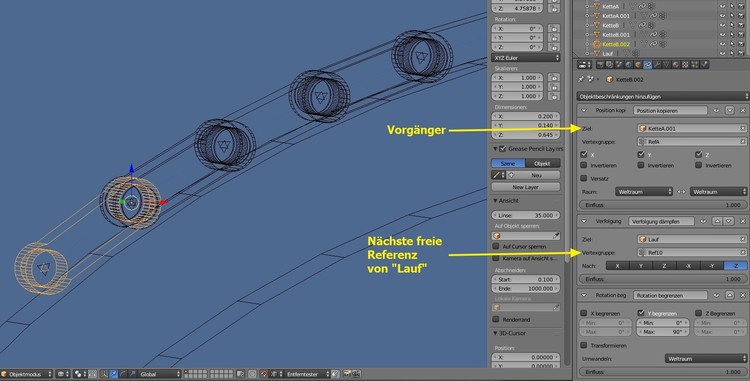Image resolution: width=750 pixels, height=381 pixels.
Task: Collapse the Ansicht panel section
Action: pyautogui.click(x=496, y=201)
